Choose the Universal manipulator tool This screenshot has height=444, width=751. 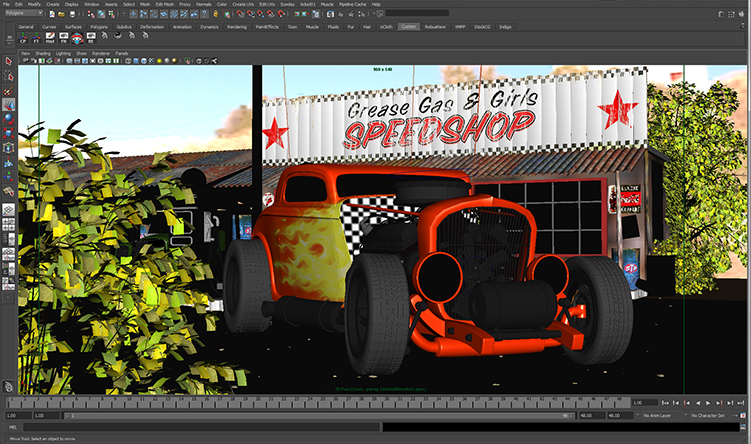[x=8, y=148]
